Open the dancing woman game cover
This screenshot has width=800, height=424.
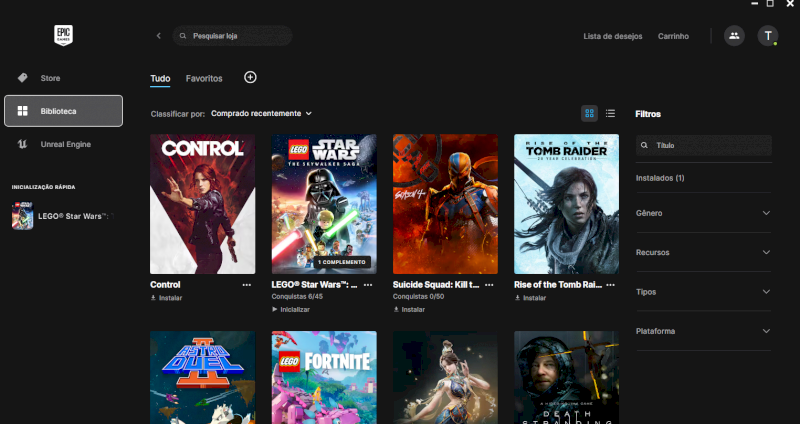tap(445, 378)
